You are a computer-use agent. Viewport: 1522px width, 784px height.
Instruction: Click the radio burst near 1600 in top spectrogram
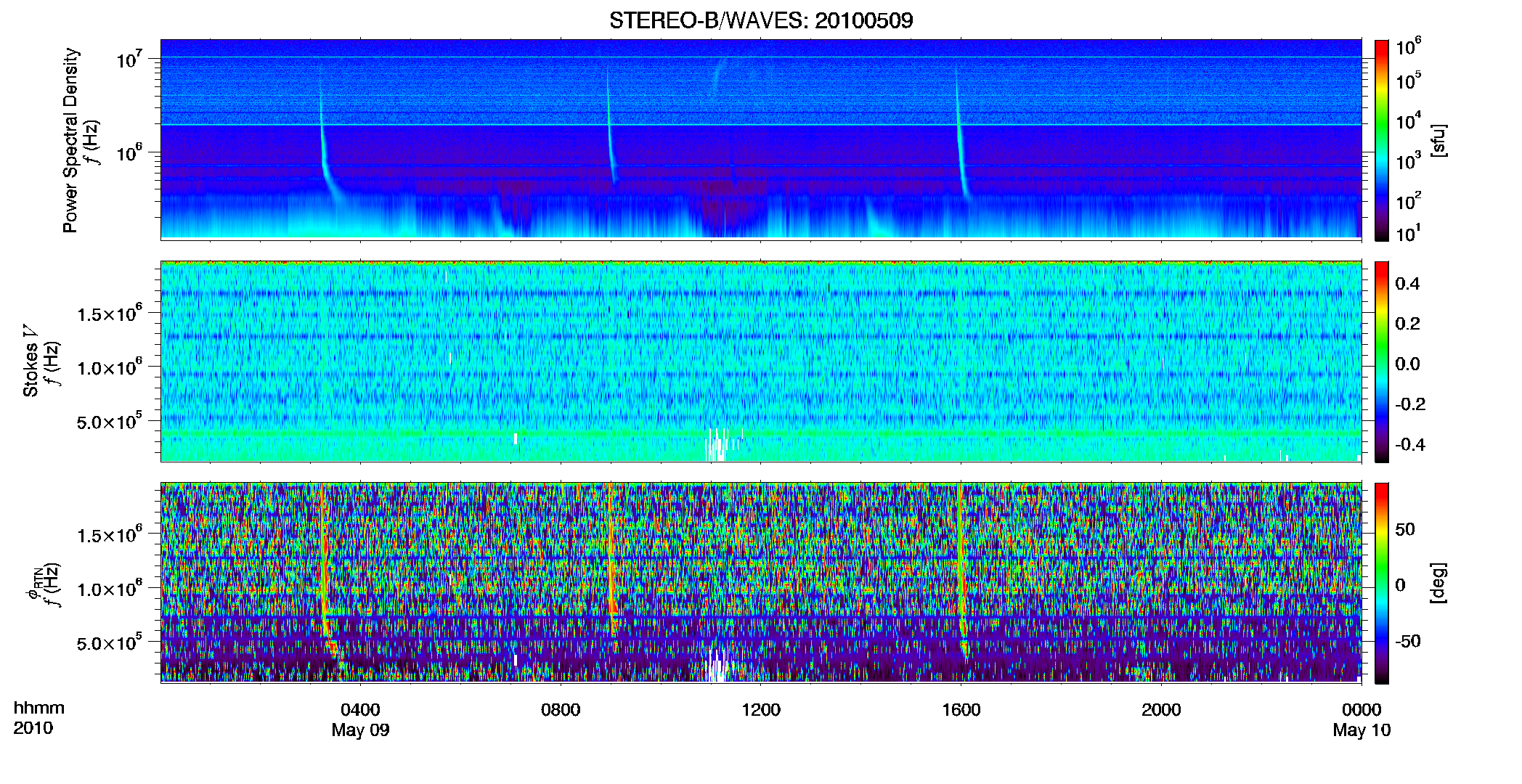click(x=960, y=138)
